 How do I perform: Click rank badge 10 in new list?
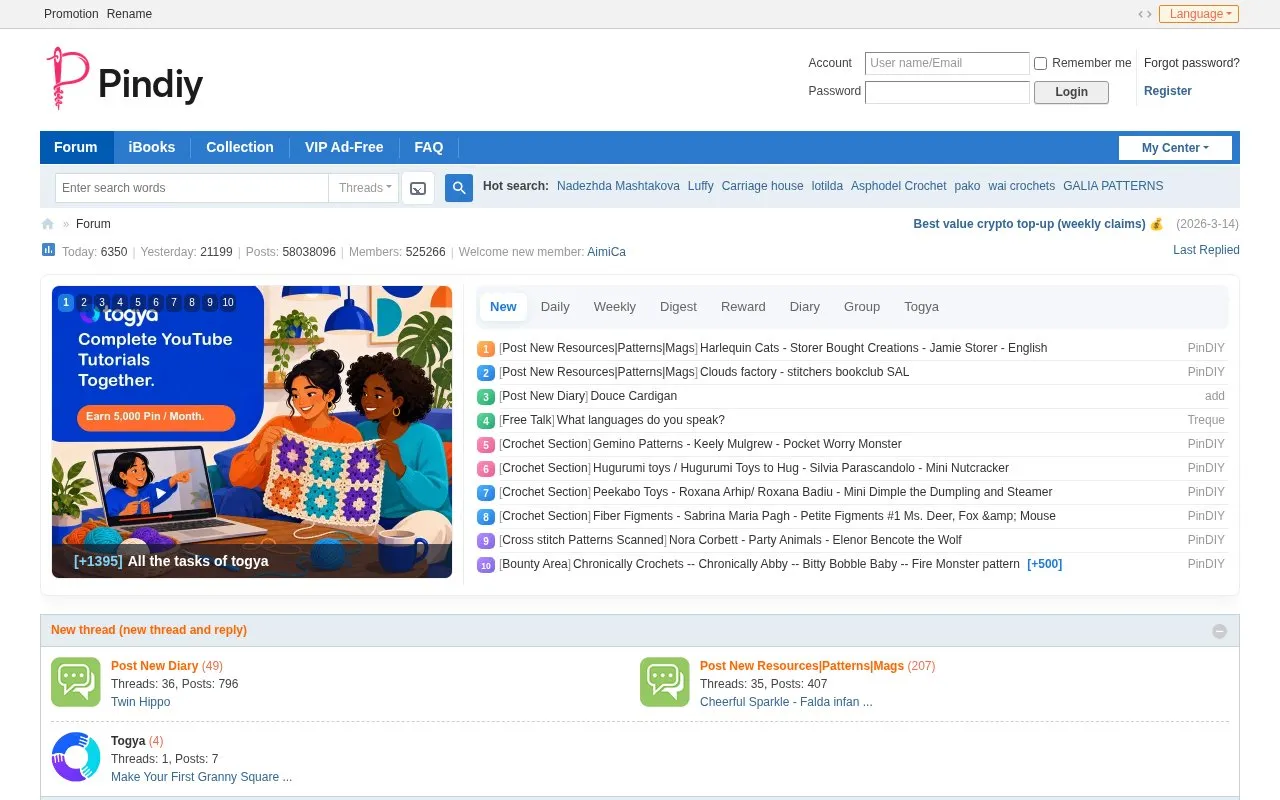486,565
